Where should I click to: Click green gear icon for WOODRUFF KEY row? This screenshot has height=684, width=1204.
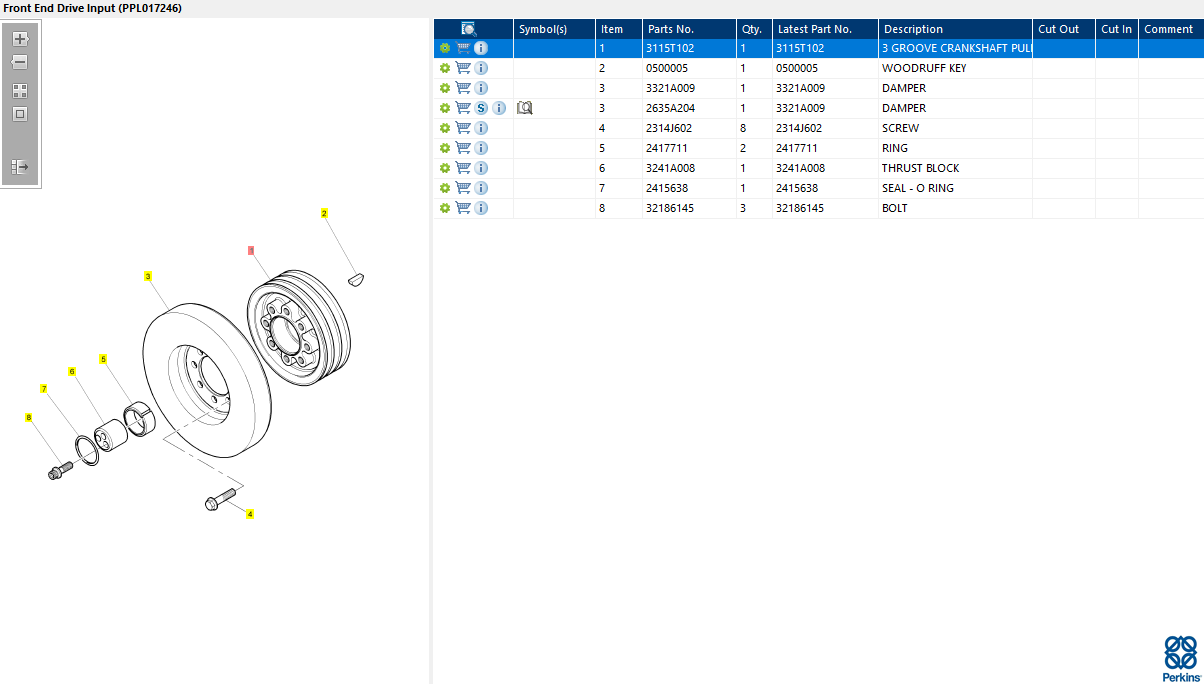coord(445,68)
